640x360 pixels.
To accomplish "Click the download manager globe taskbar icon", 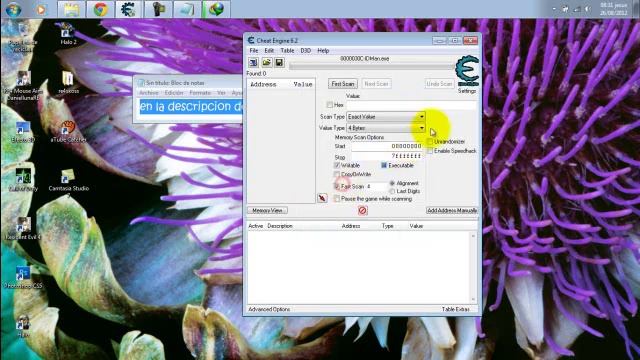I will coord(216,9).
